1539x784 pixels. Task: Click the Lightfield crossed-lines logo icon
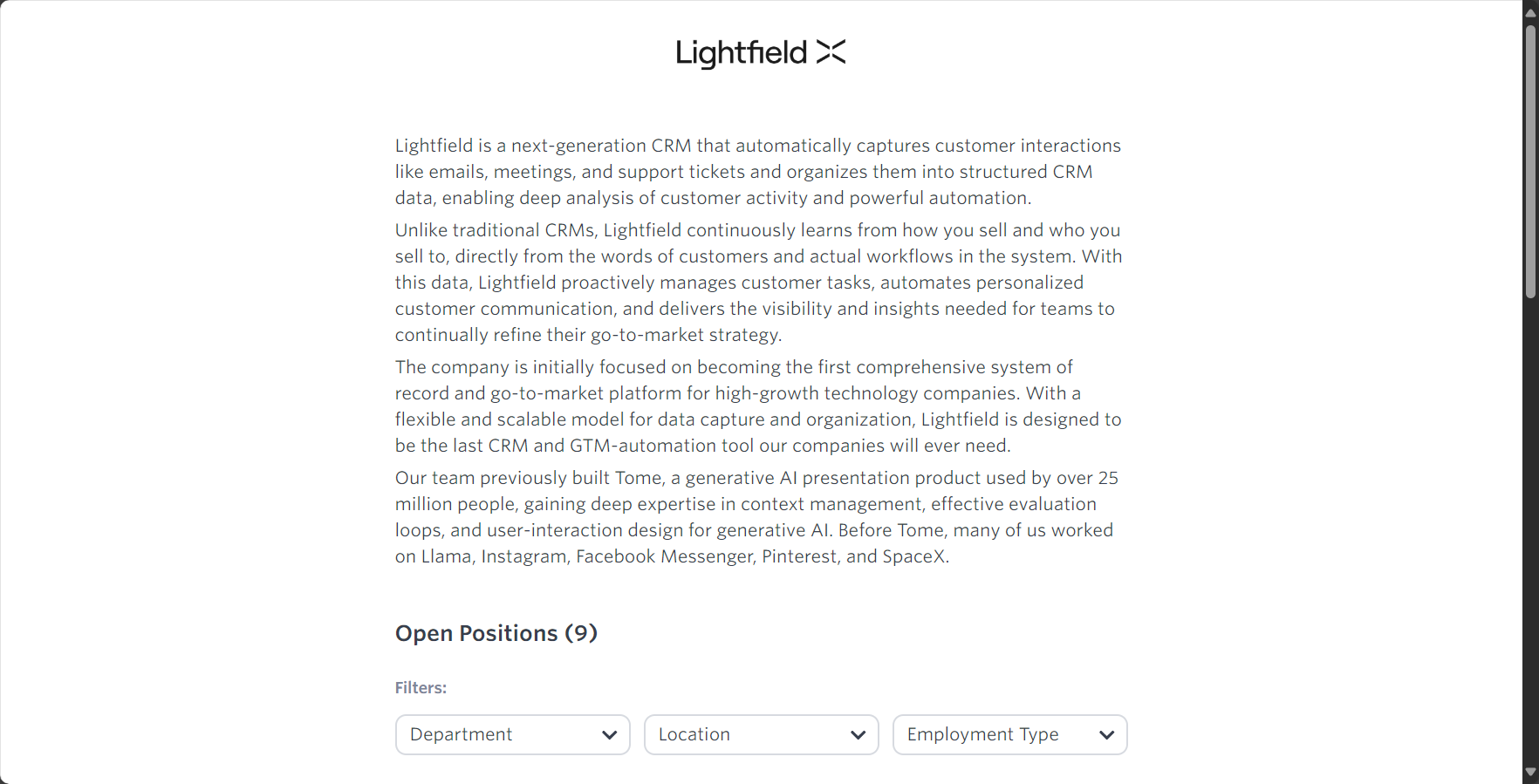pyautogui.click(x=831, y=52)
